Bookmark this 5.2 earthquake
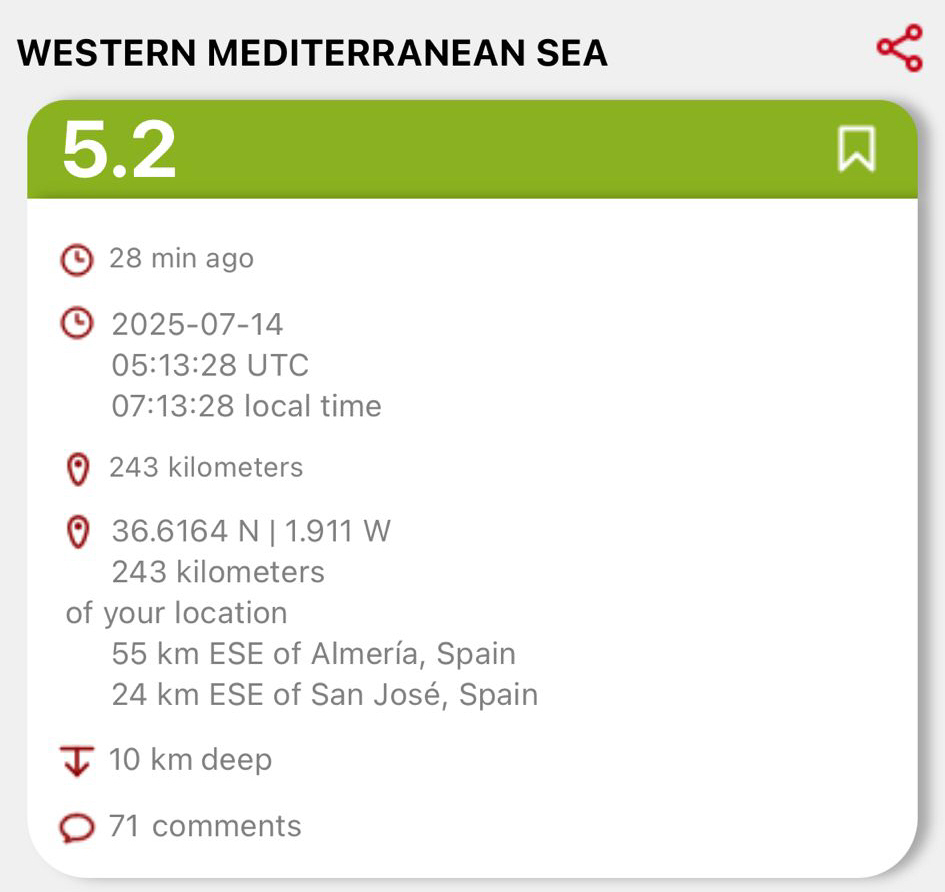The image size is (945, 892). coord(856,150)
